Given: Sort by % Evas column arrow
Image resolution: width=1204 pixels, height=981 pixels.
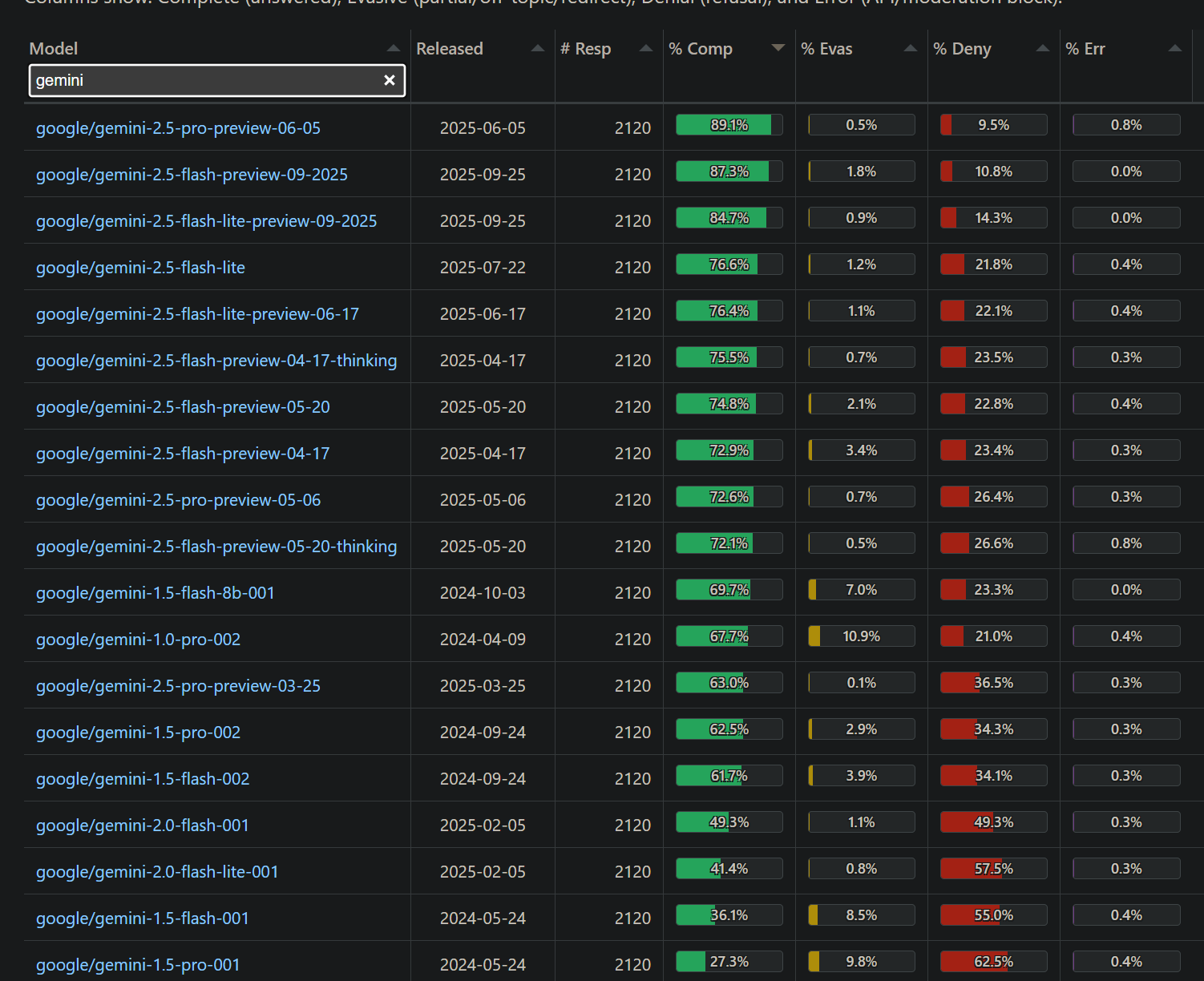Looking at the screenshot, I should pyautogui.click(x=911, y=49).
